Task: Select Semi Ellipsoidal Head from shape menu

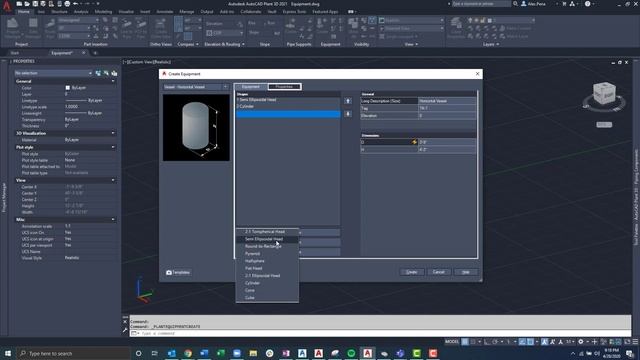Action: pos(267,239)
